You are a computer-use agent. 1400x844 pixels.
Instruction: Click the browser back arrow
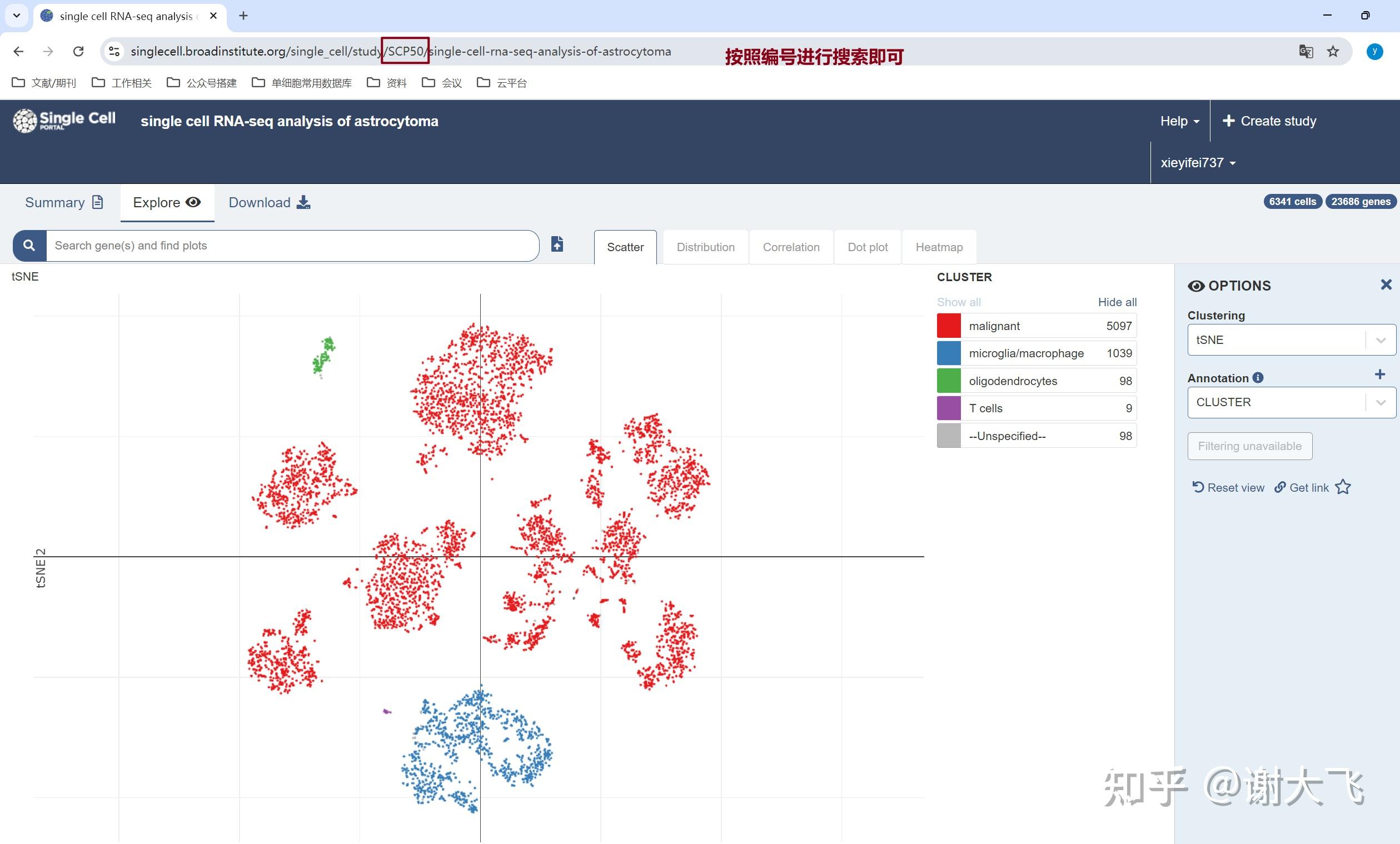click(x=18, y=51)
